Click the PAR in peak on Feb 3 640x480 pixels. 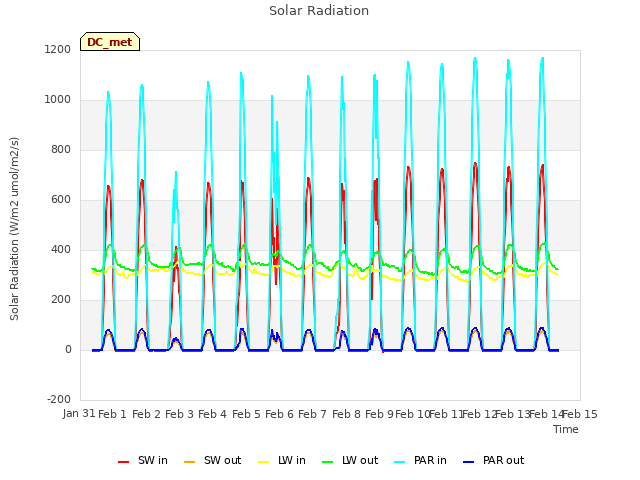(x=176, y=172)
